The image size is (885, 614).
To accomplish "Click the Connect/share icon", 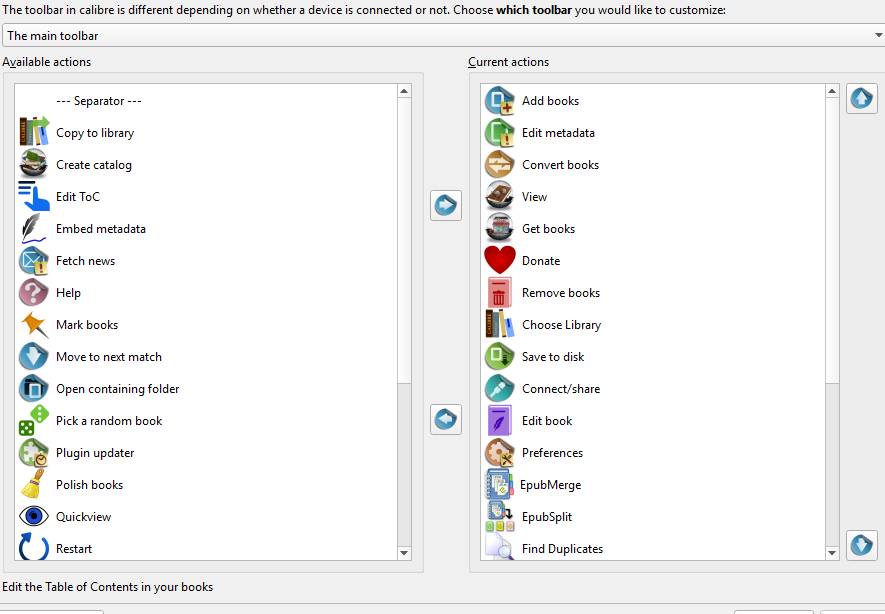I will tap(500, 388).
